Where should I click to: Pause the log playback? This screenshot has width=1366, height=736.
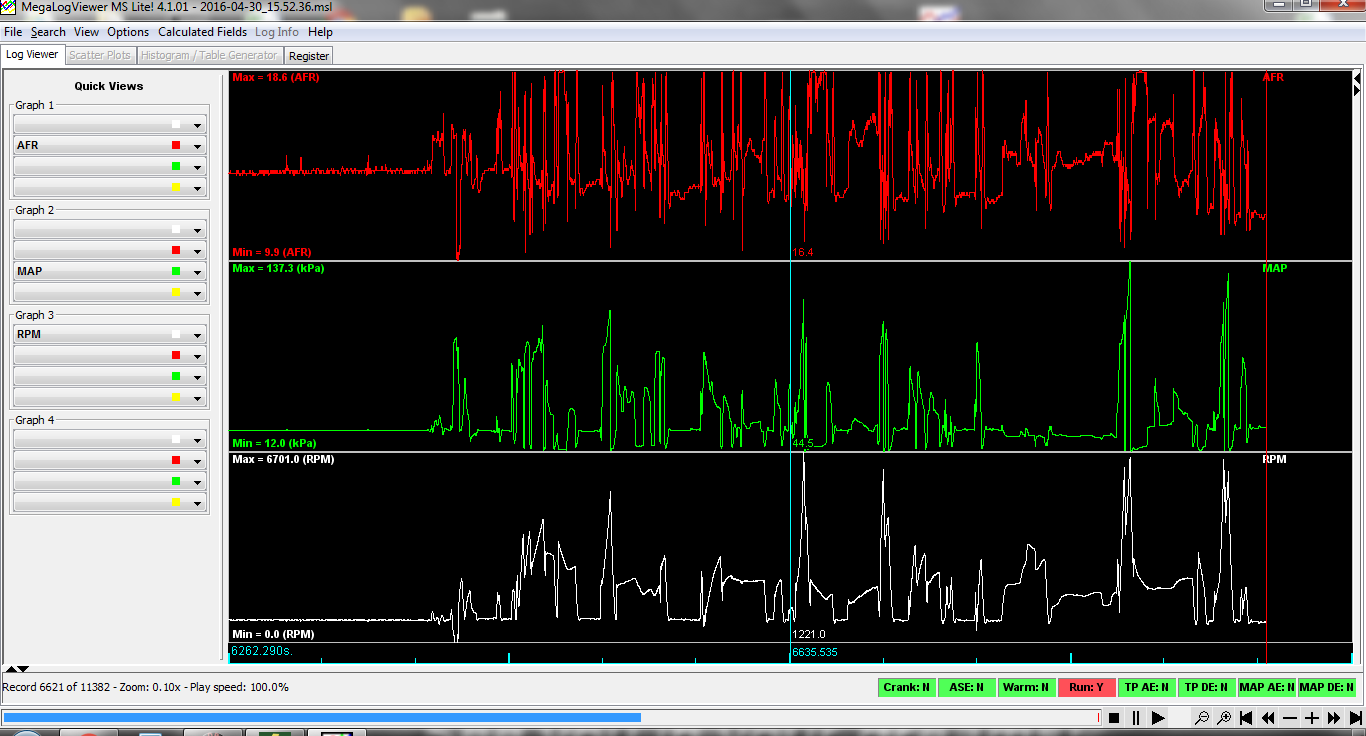coord(1136,718)
